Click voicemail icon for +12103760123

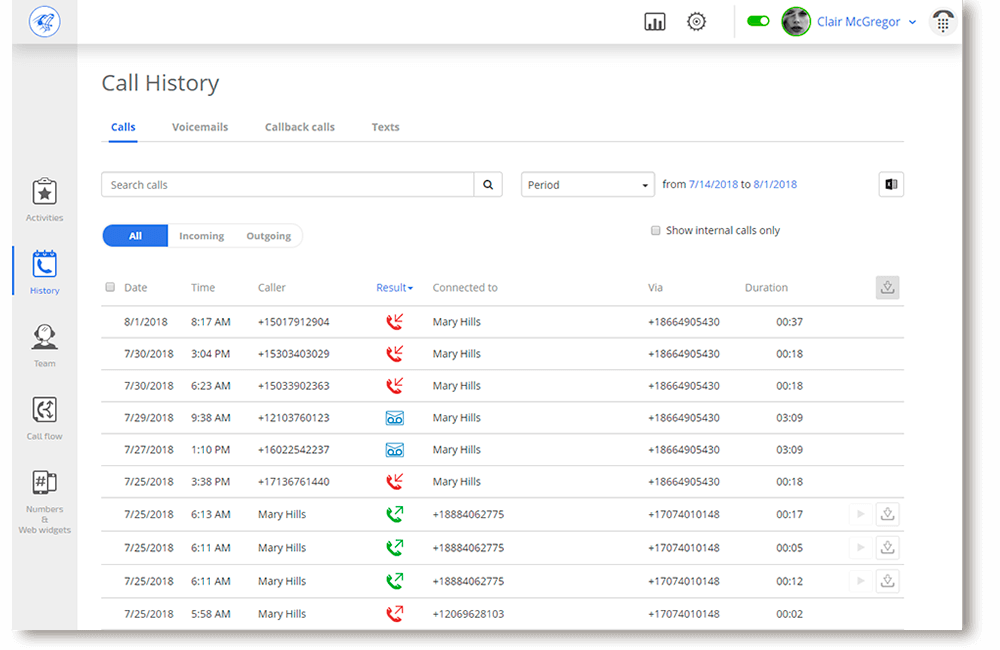point(395,418)
